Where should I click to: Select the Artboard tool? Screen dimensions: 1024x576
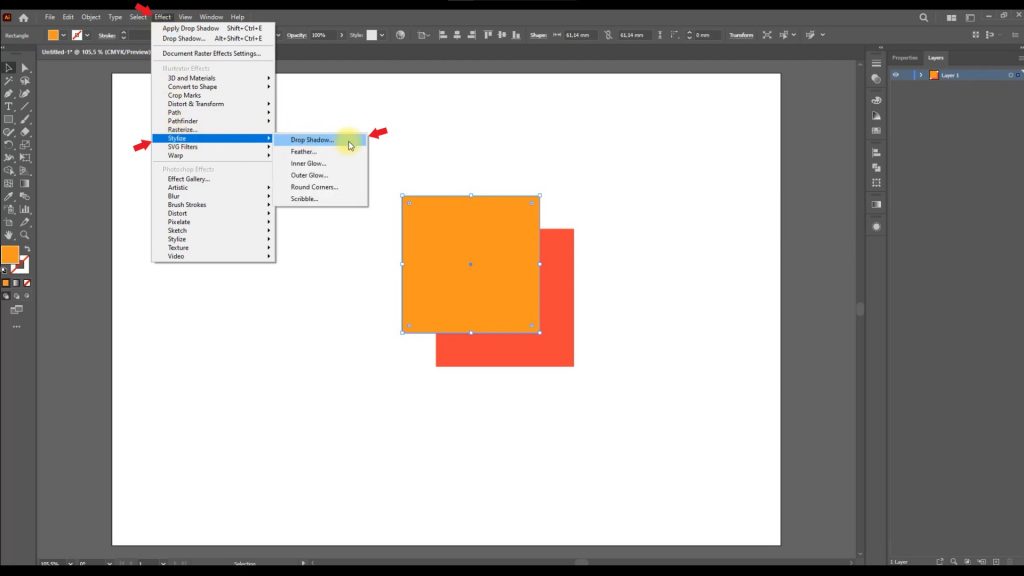tap(8, 222)
